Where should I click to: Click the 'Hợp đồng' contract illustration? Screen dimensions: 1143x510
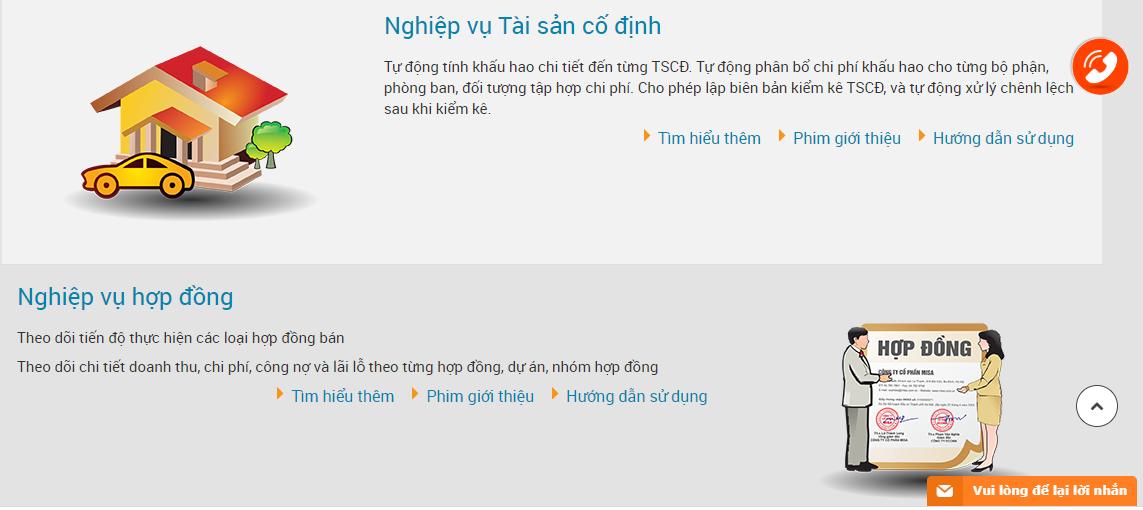pyautogui.click(x=922, y=404)
